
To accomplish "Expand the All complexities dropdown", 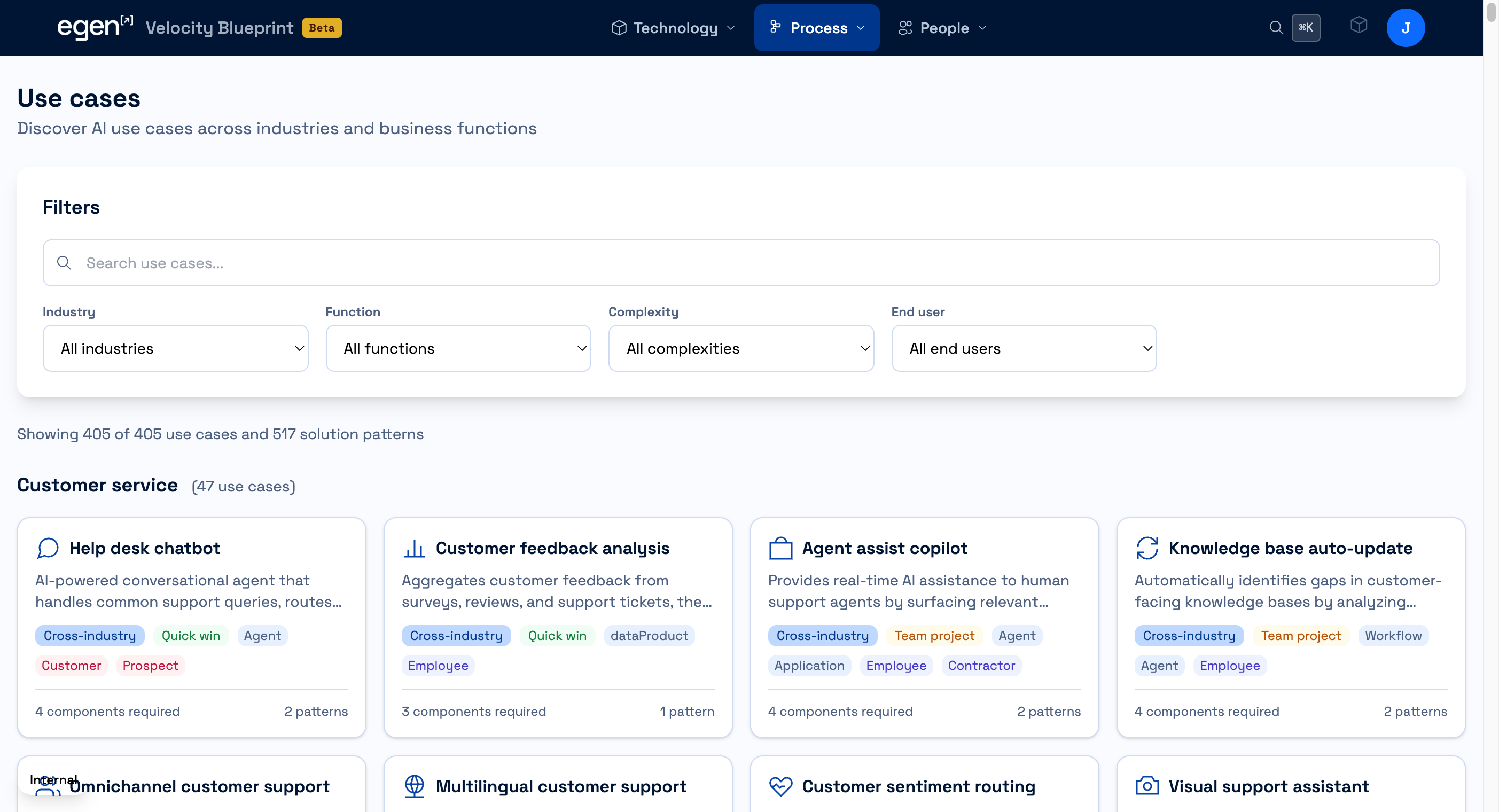I will point(741,348).
